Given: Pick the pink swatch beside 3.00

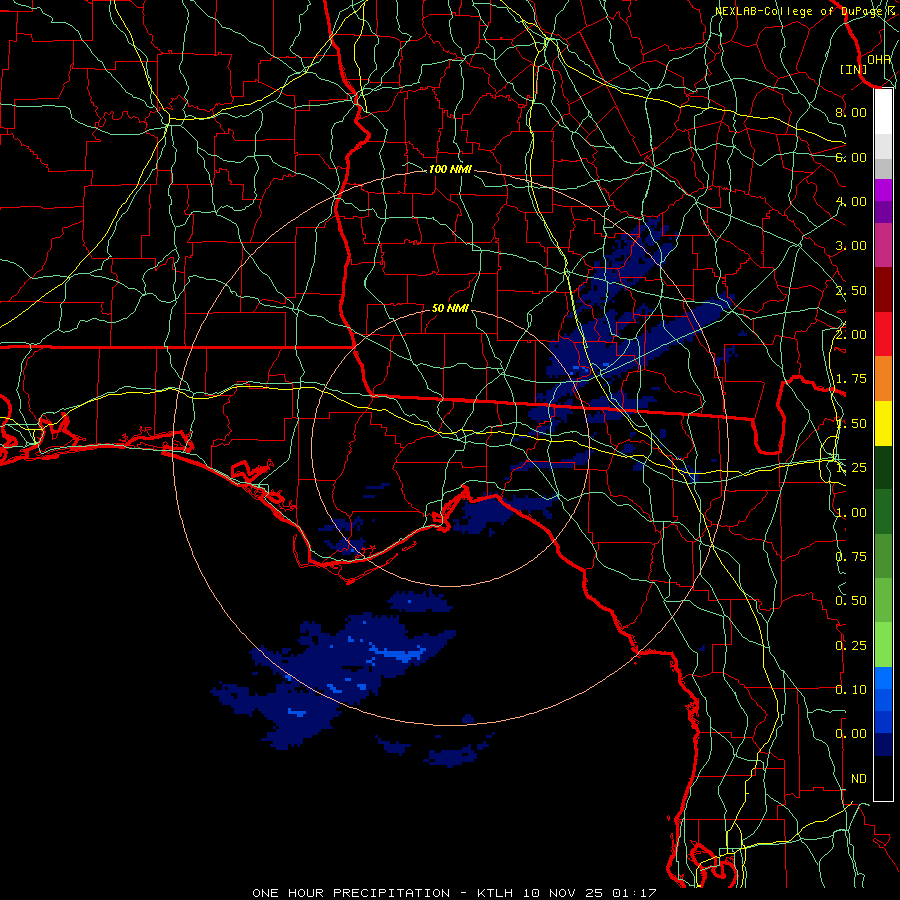Looking at the screenshot, I should click(x=883, y=245).
